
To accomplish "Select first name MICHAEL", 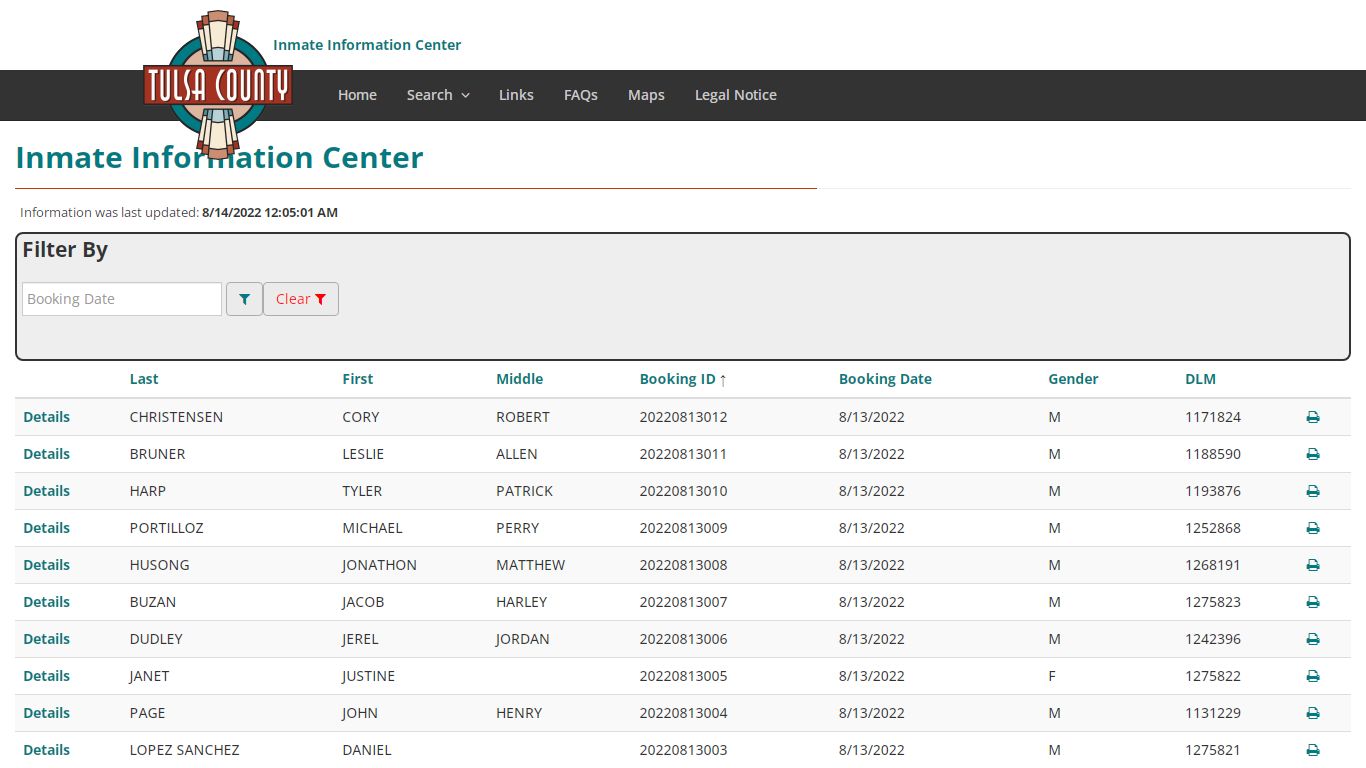I will coord(372,528).
